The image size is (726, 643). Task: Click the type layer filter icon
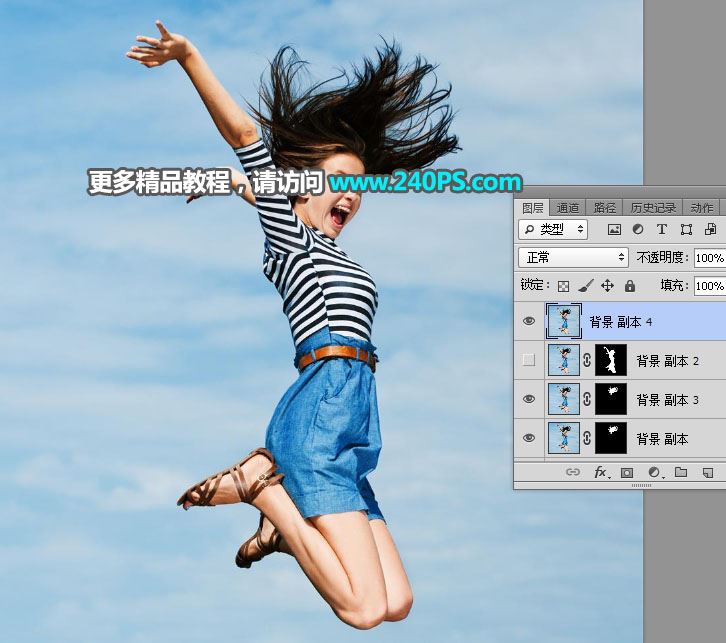pos(662,230)
